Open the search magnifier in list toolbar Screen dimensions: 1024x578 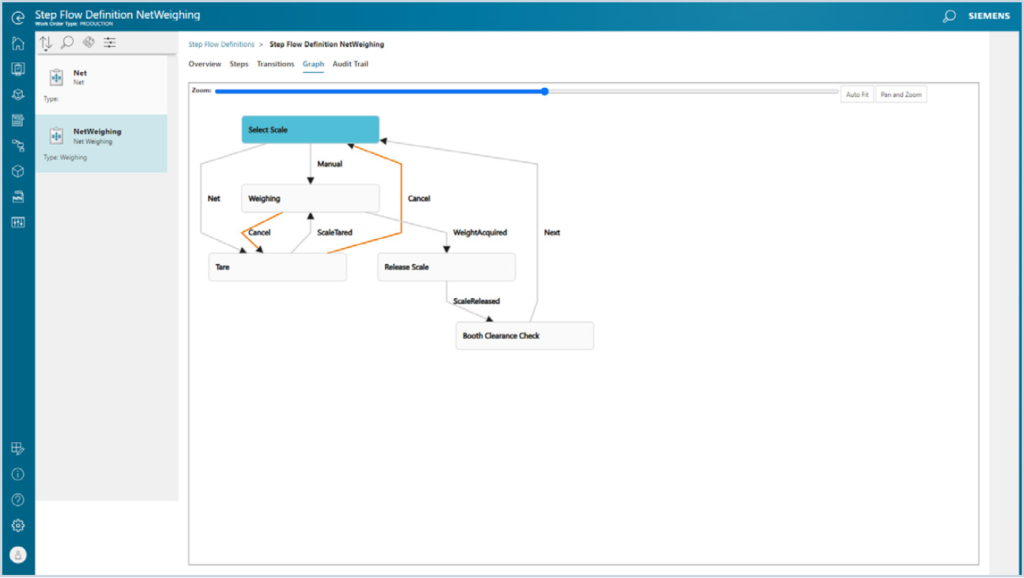pyautogui.click(x=67, y=42)
